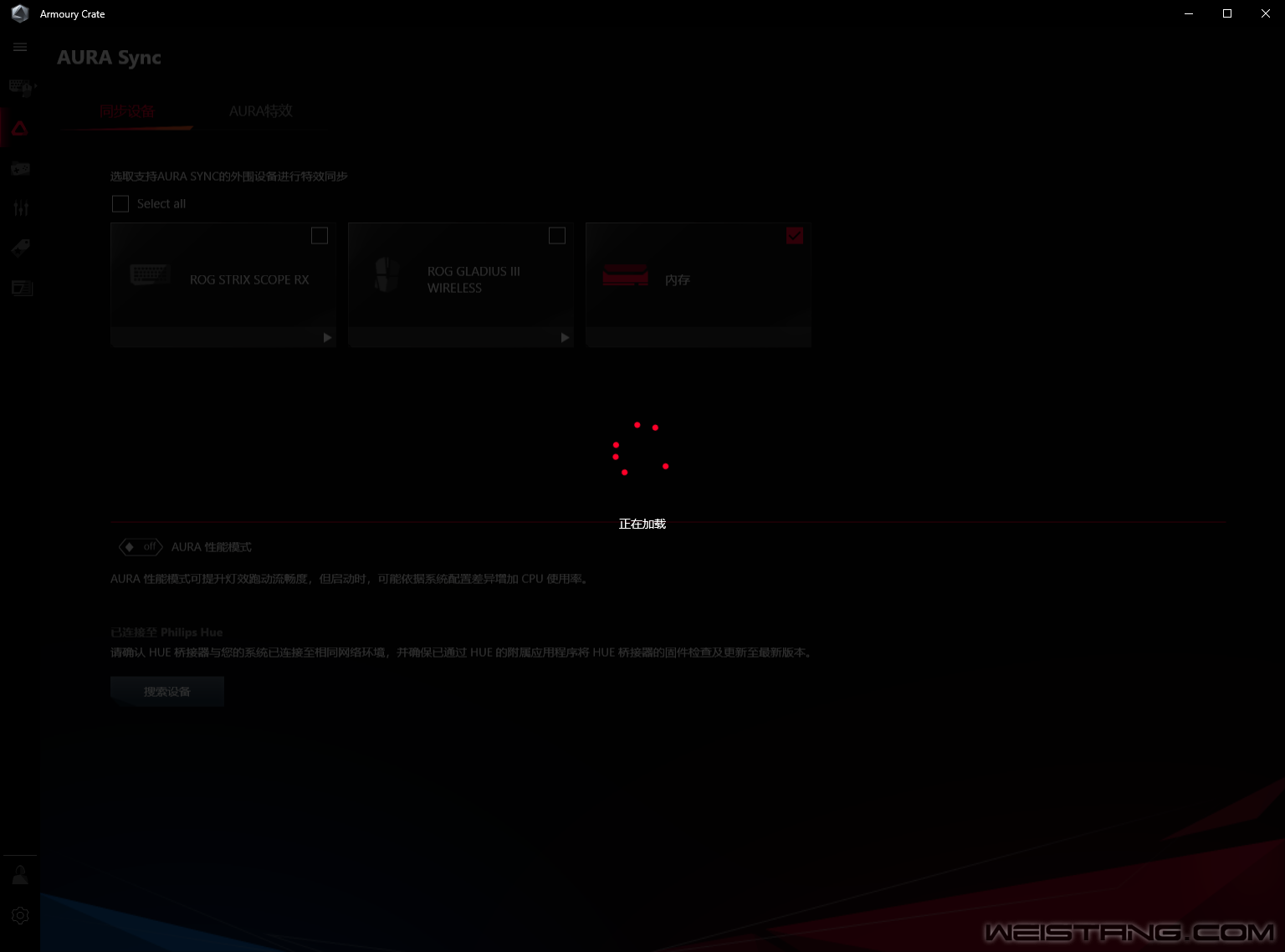Click the 搜索设备 button

[167, 692]
